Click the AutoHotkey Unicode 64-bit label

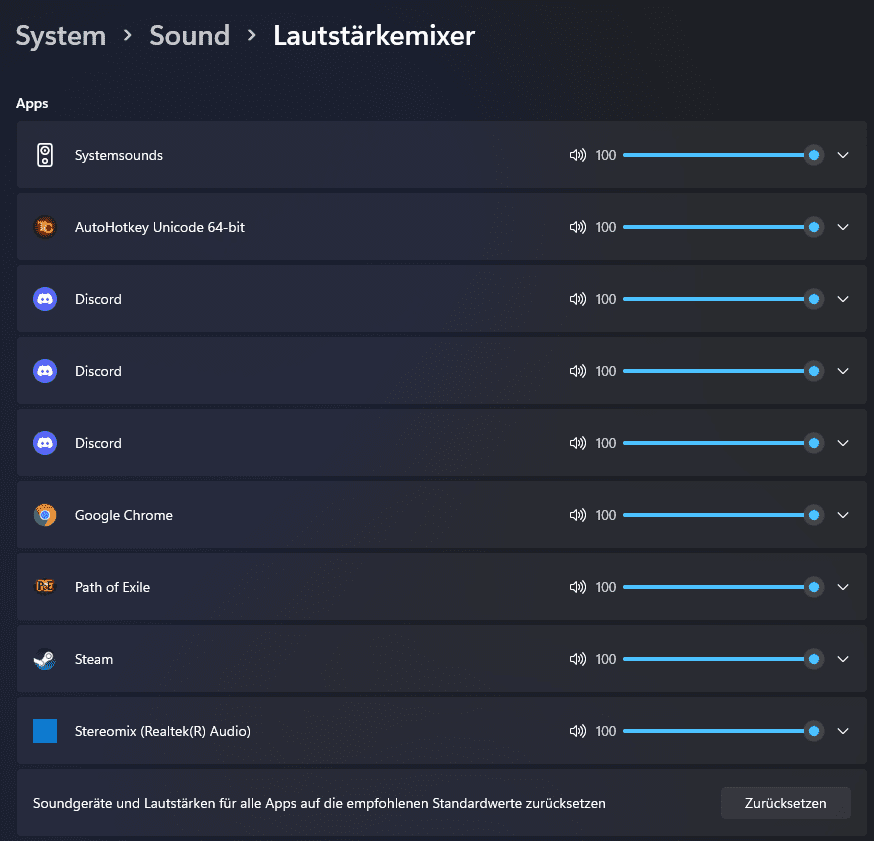click(x=160, y=227)
